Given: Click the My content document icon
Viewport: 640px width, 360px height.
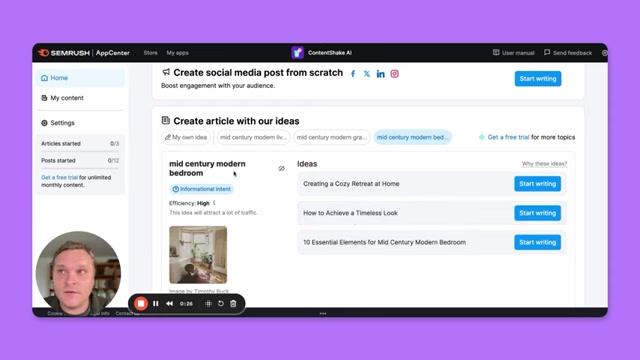Looking at the screenshot, I should coord(44,98).
